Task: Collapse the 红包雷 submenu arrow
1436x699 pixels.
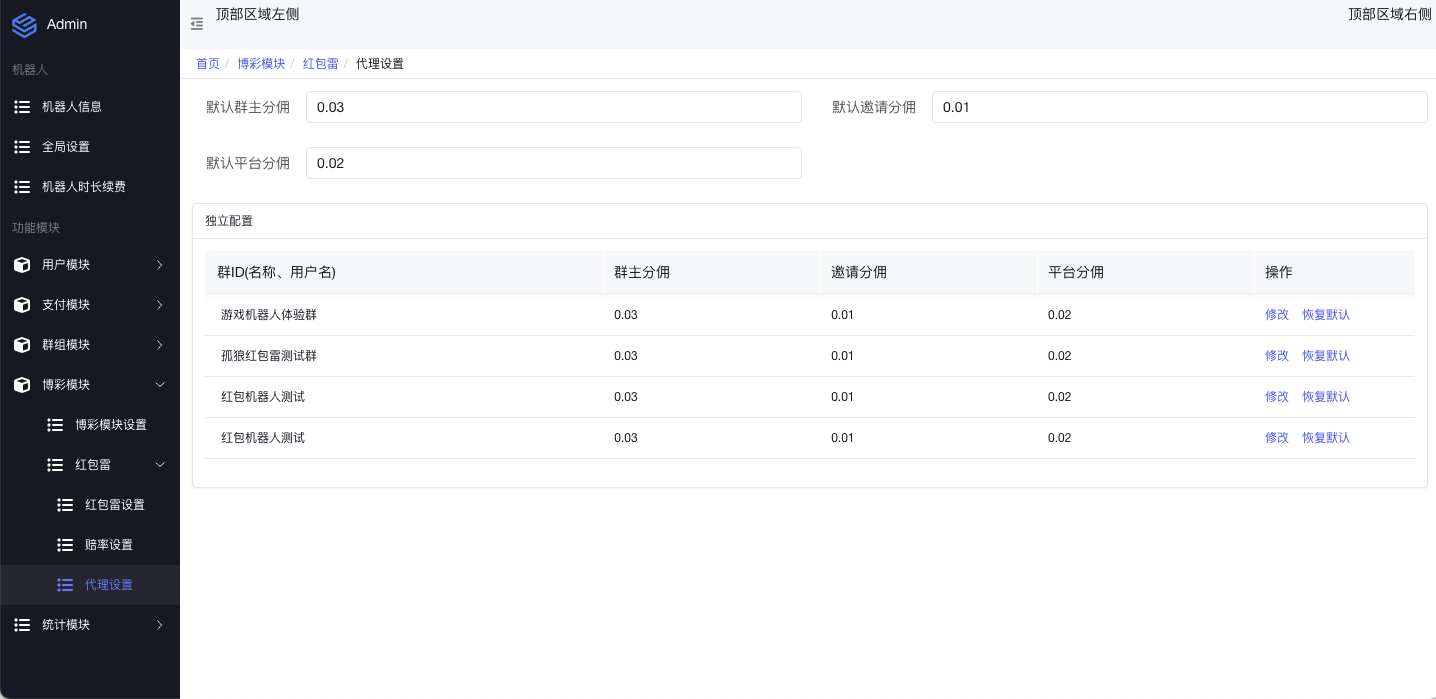Action: click(x=159, y=465)
